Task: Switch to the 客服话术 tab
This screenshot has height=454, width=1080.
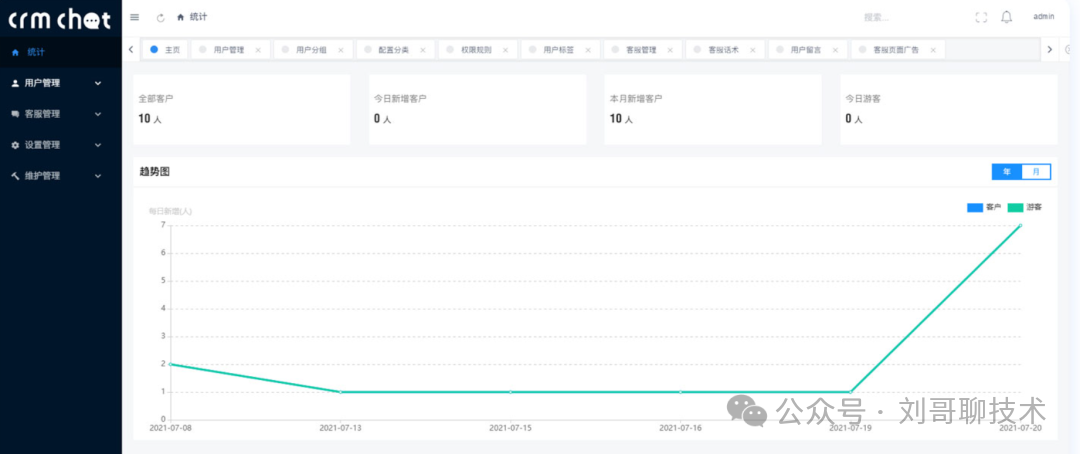Action: coord(724,50)
